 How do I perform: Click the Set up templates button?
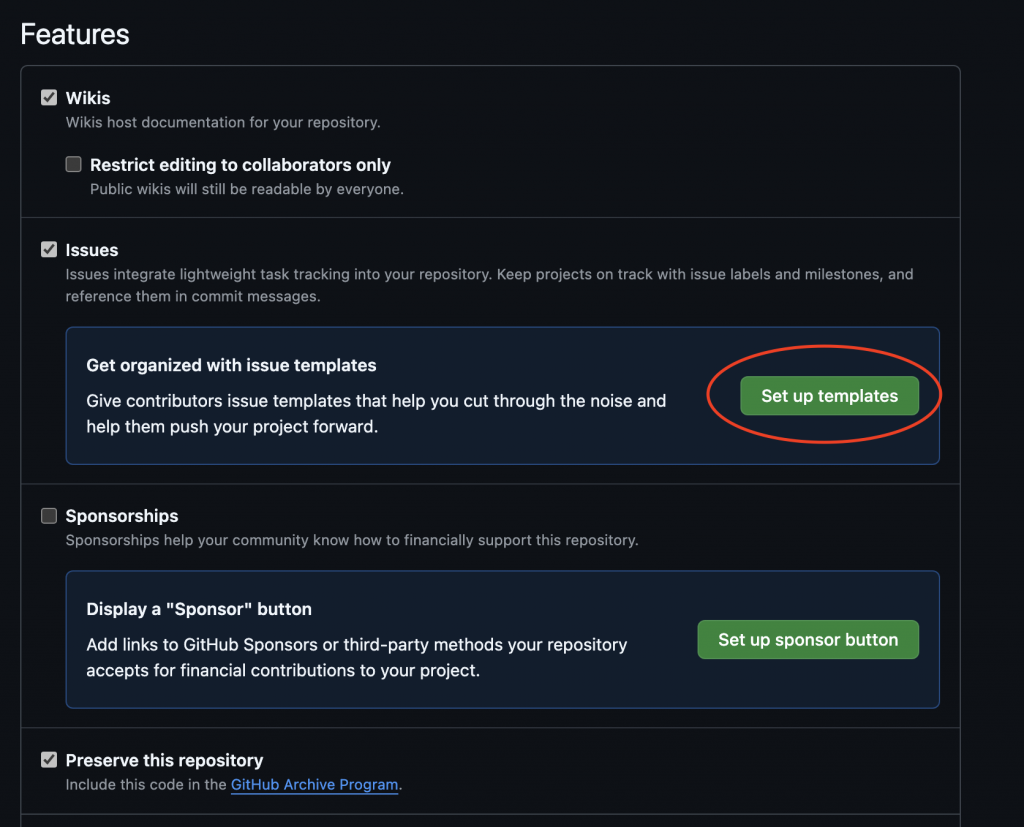coord(829,396)
